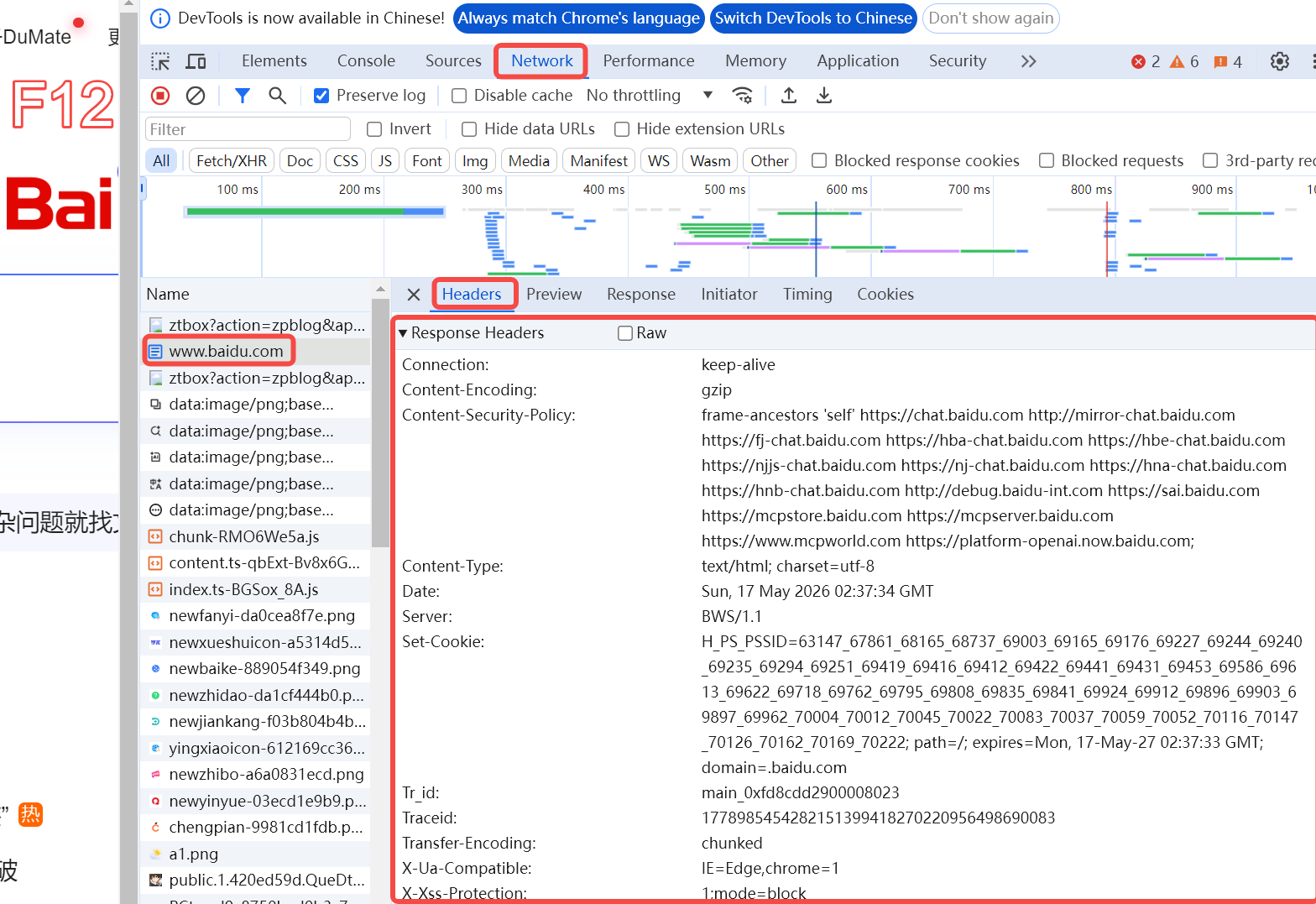Show the issues count indicator

(1228, 61)
